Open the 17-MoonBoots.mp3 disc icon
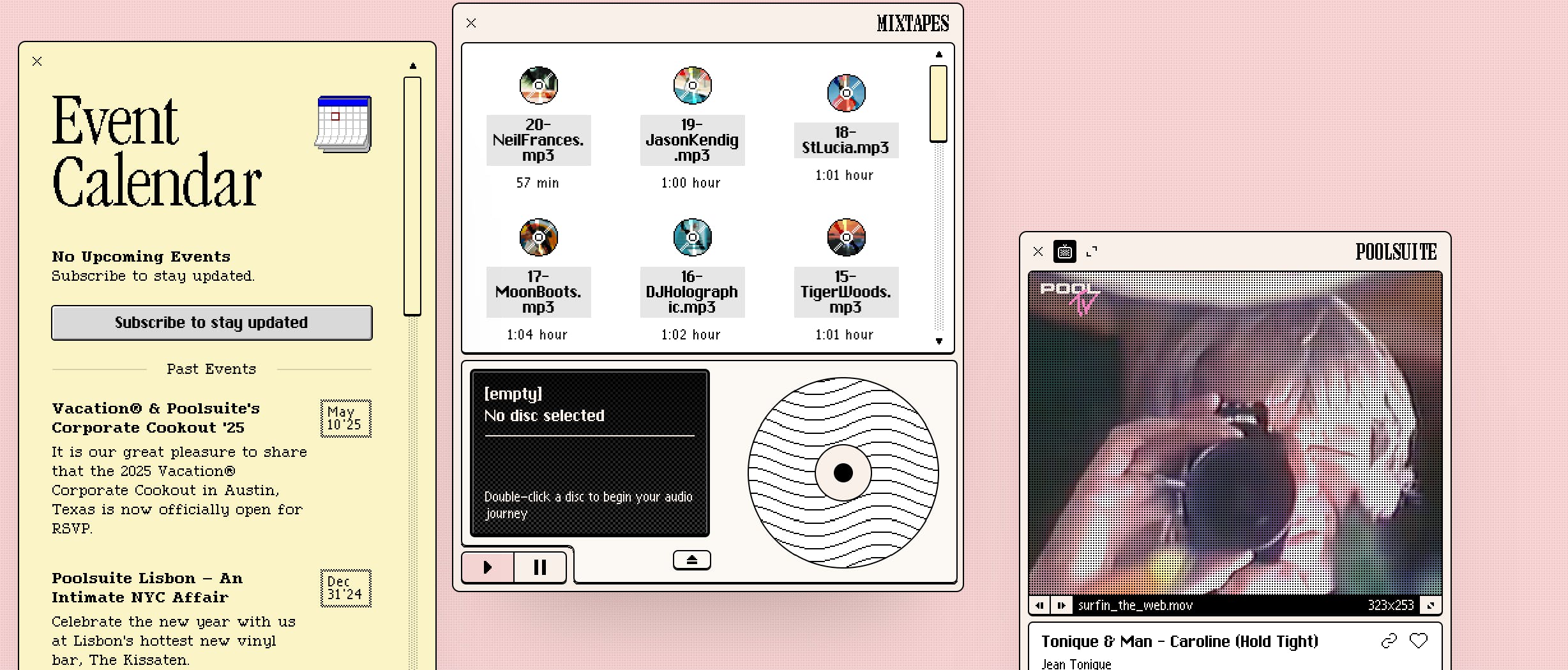This screenshot has width=1568, height=670. (x=538, y=237)
